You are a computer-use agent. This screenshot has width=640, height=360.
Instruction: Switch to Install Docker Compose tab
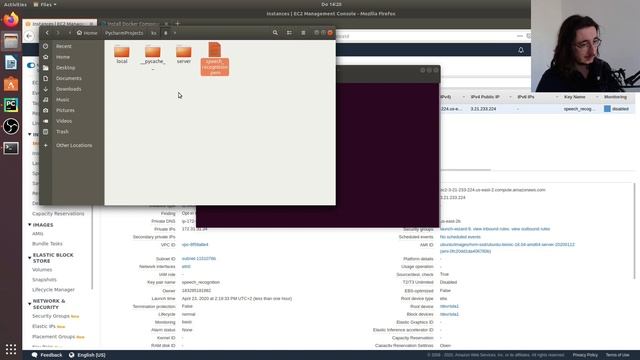(x=135, y=24)
